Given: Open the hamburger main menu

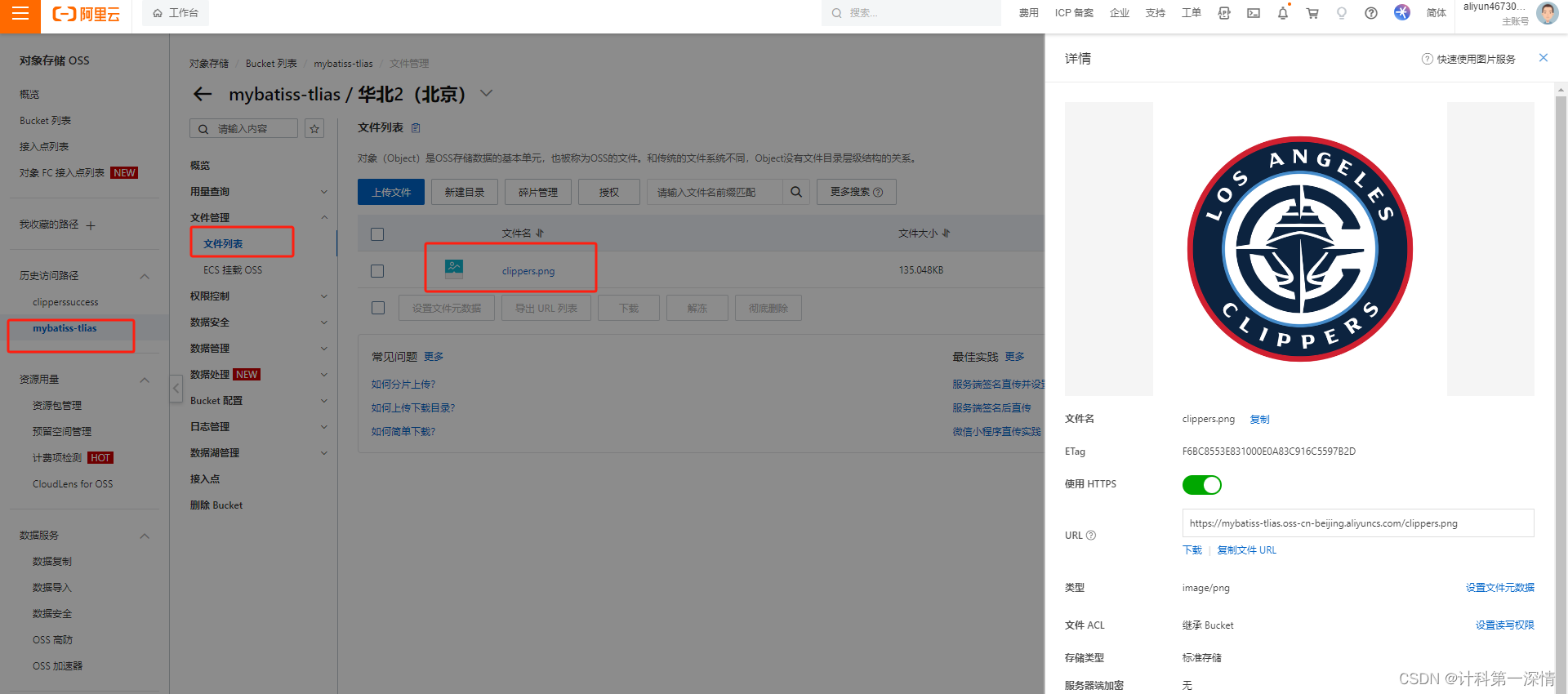Looking at the screenshot, I should point(20,14).
